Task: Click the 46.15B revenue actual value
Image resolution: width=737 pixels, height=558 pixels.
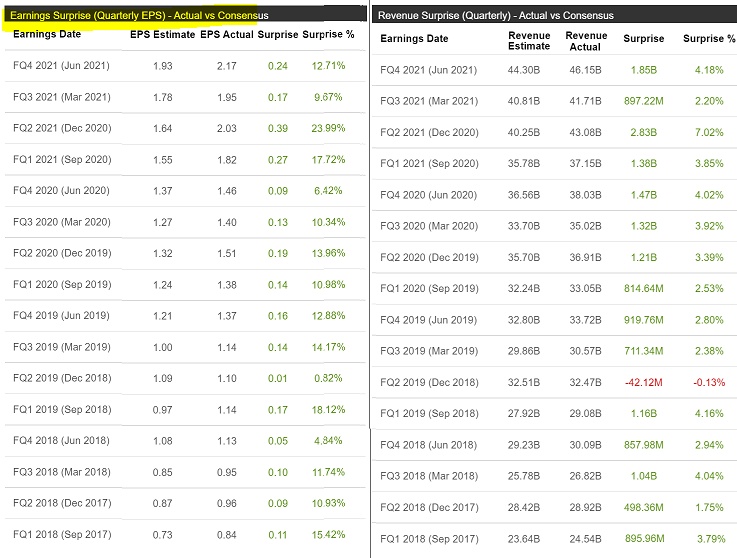Action: 585,70
